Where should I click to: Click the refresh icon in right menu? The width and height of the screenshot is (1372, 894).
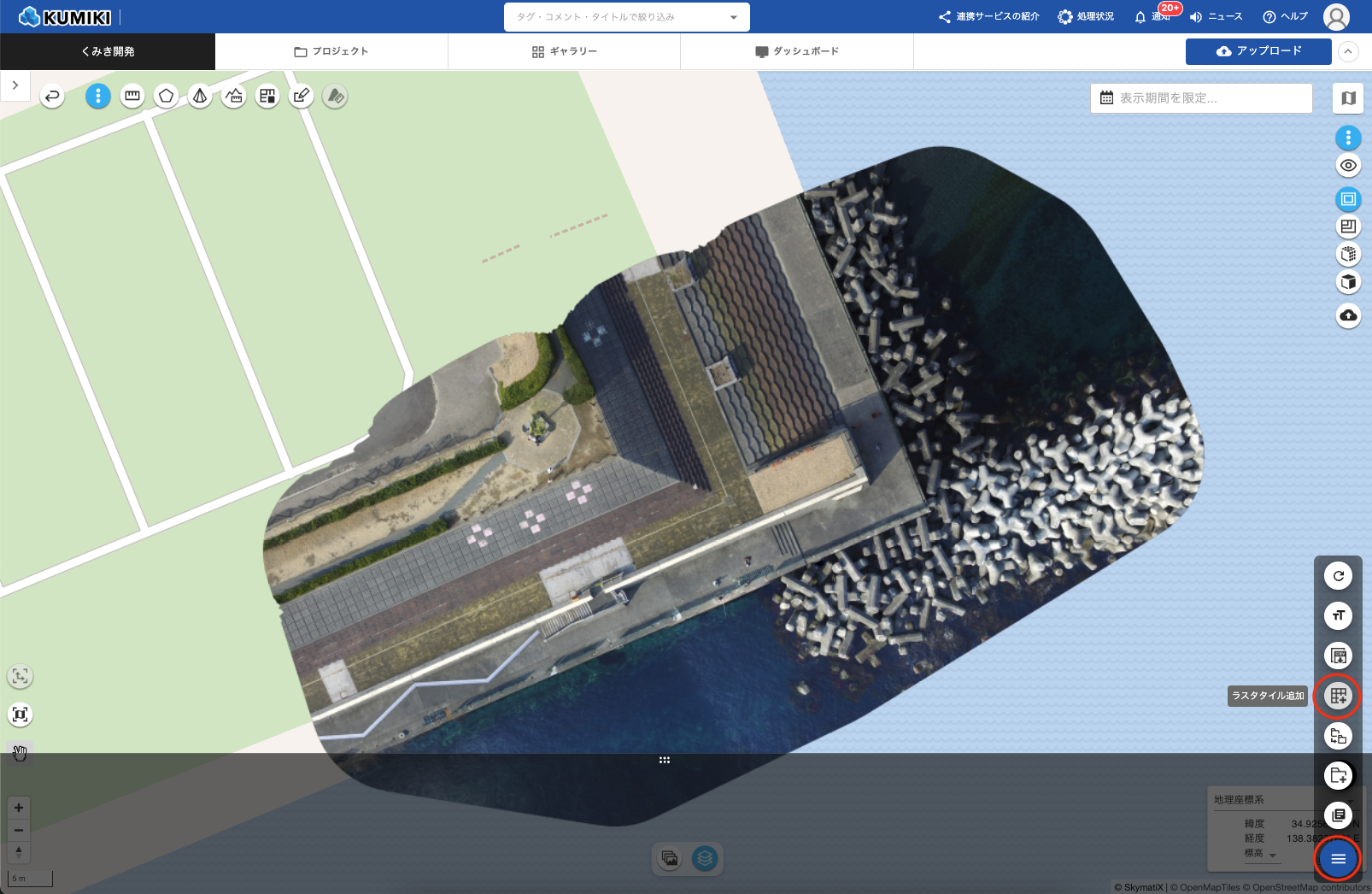(1338, 576)
